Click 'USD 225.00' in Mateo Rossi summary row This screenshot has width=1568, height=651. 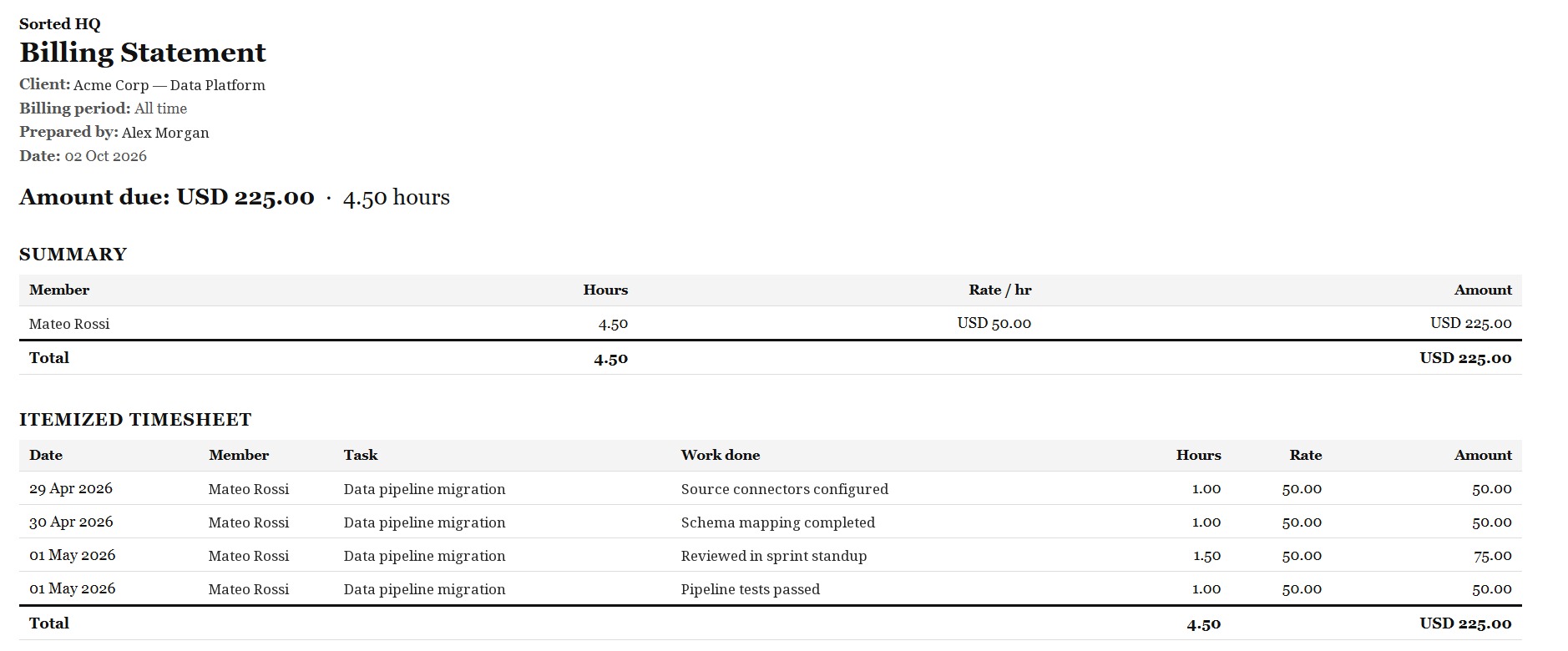[x=1471, y=323]
